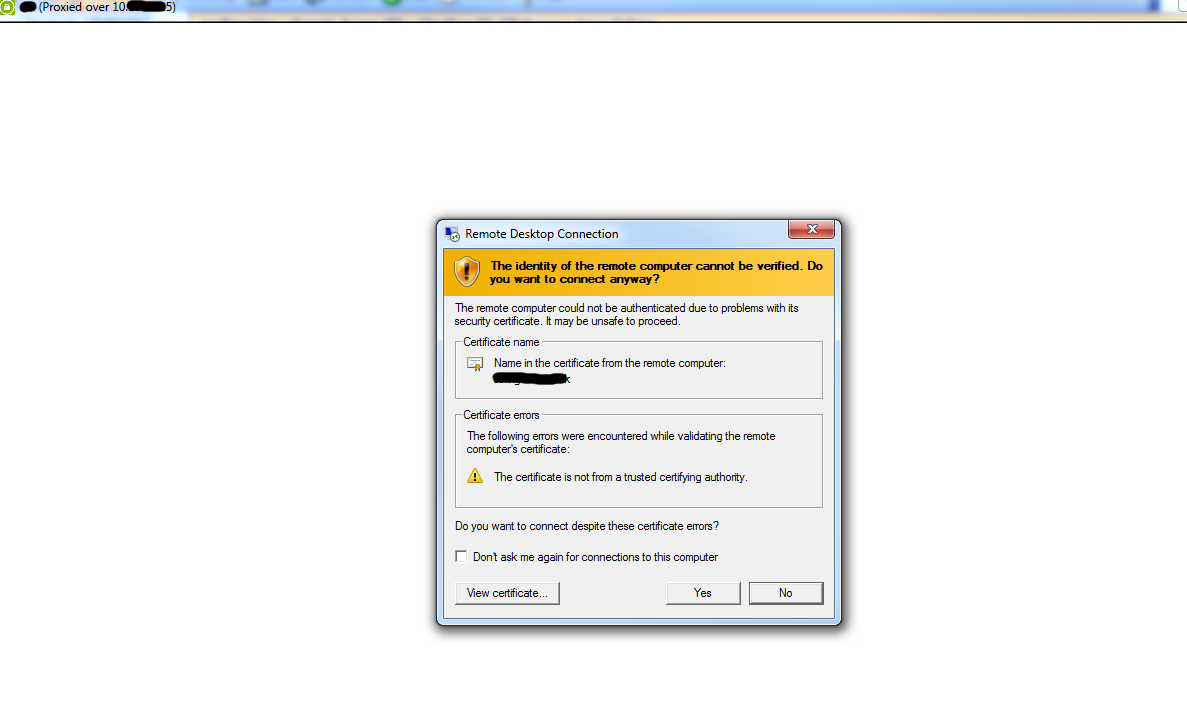Click the Proxied over window title text

pos(107,7)
